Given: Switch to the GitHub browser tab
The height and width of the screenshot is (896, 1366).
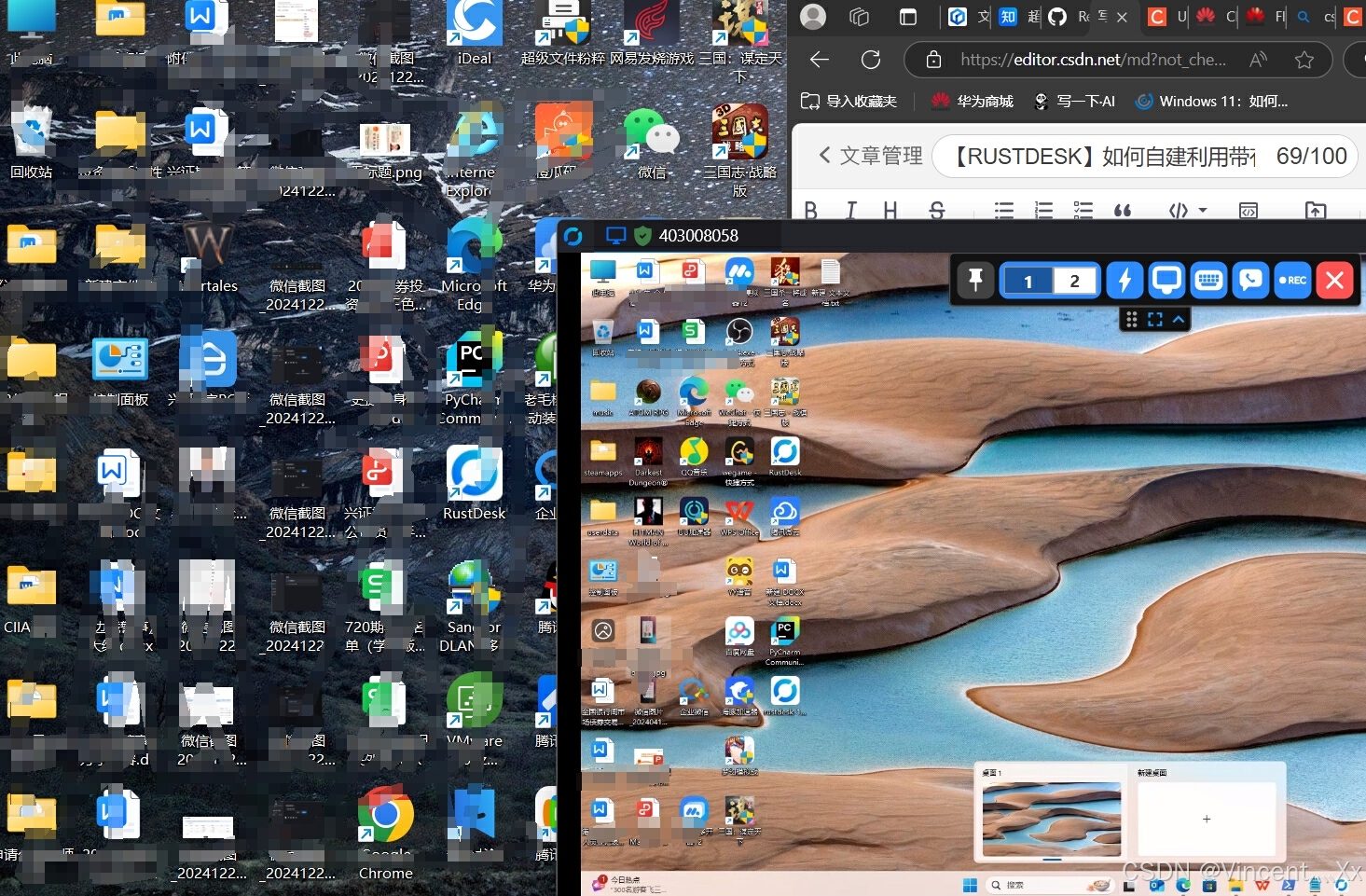Looking at the screenshot, I should tap(1057, 17).
